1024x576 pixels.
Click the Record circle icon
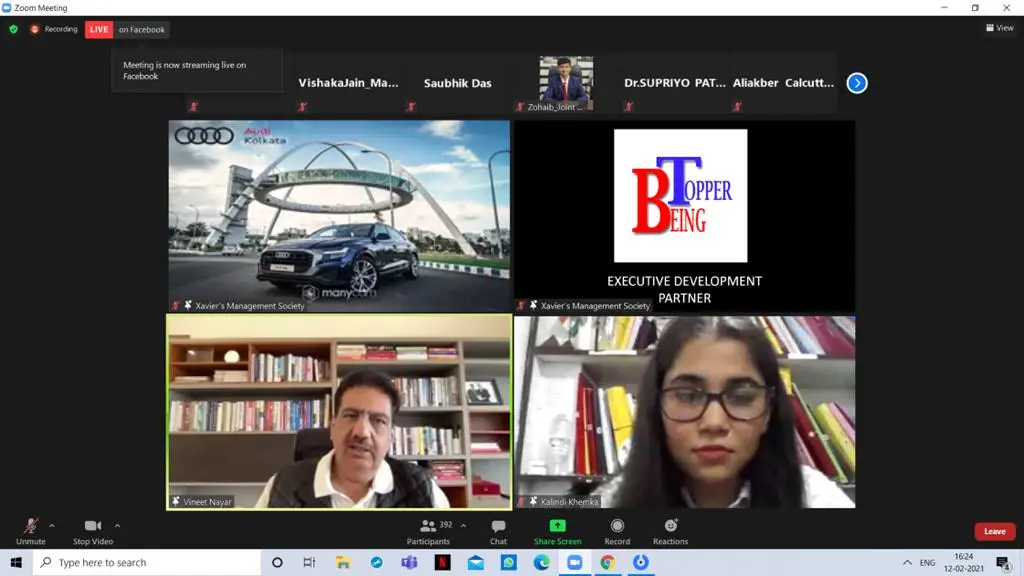click(617, 526)
